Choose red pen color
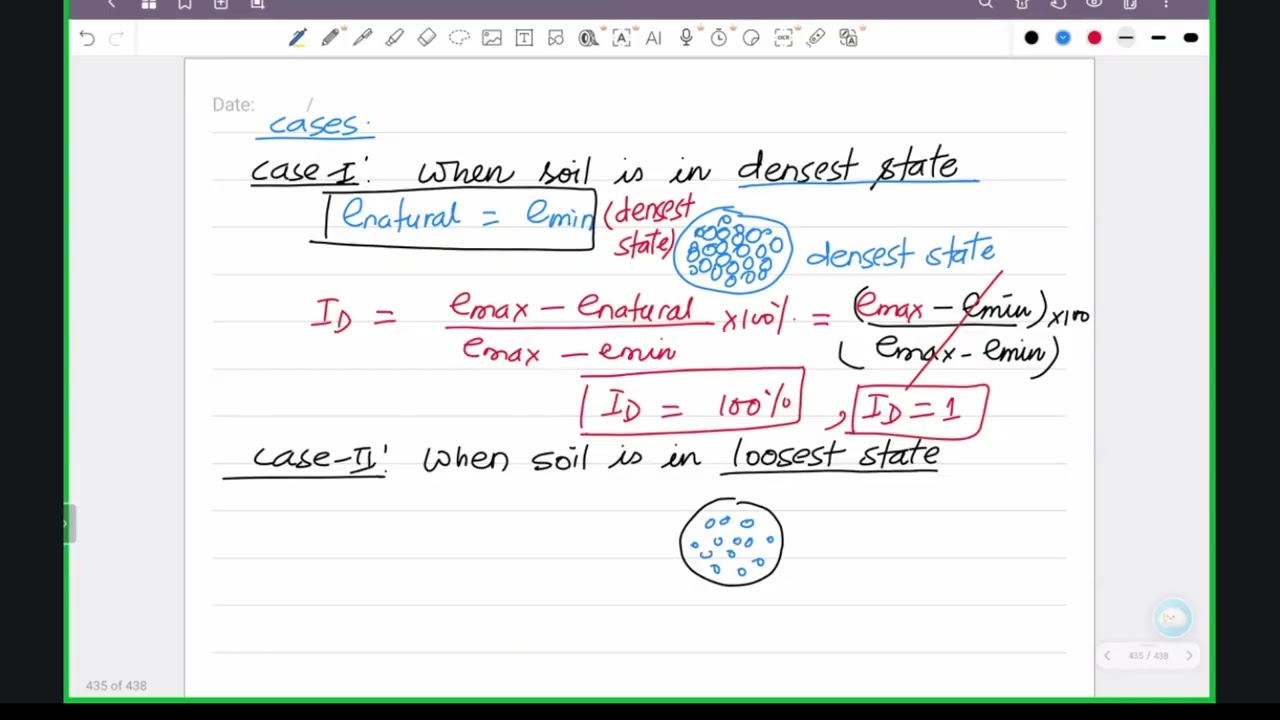Viewport: 1280px width, 720px height. click(x=1095, y=38)
